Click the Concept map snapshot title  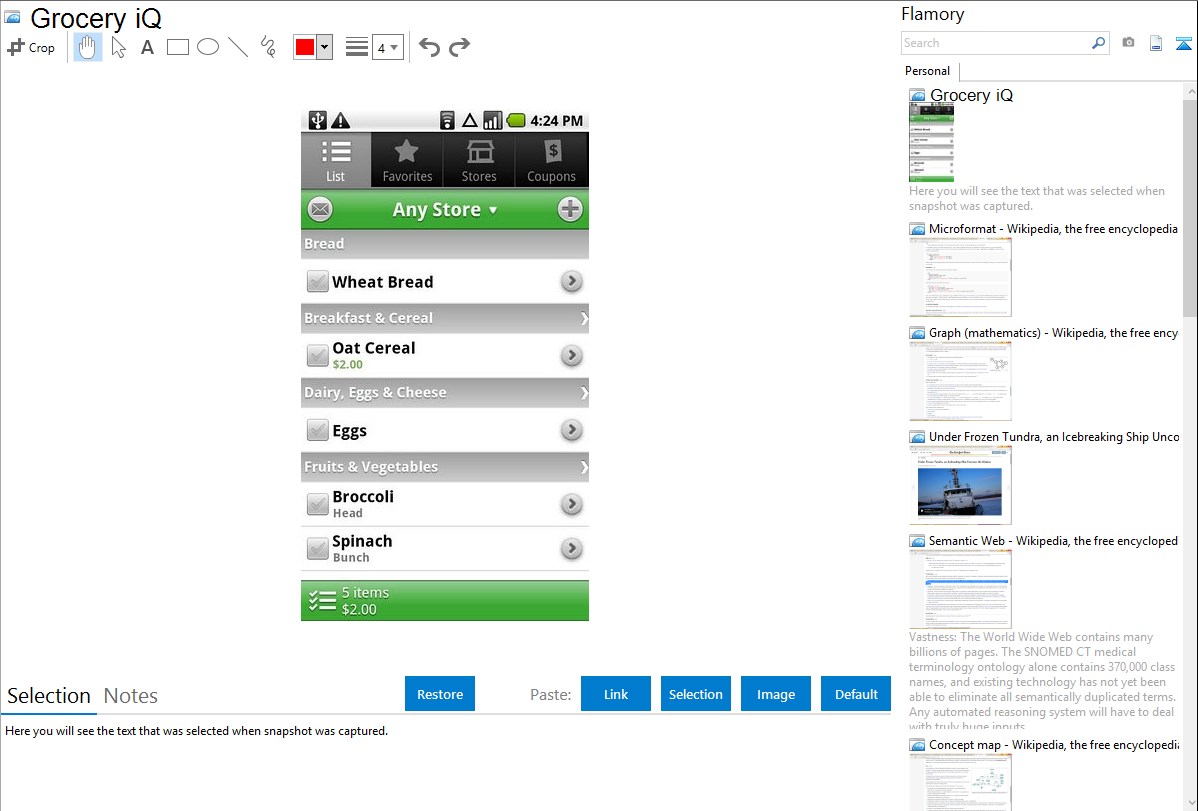pos(1053,744)
